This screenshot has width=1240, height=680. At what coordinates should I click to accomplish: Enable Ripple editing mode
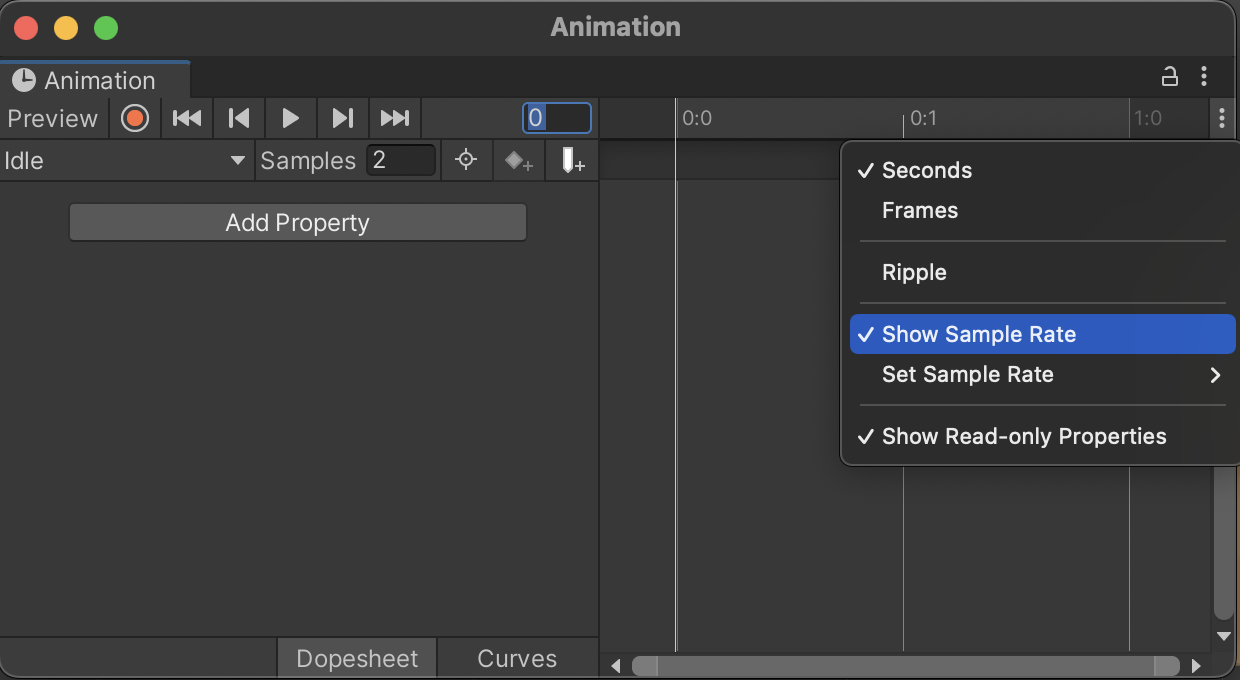(914, 272)
